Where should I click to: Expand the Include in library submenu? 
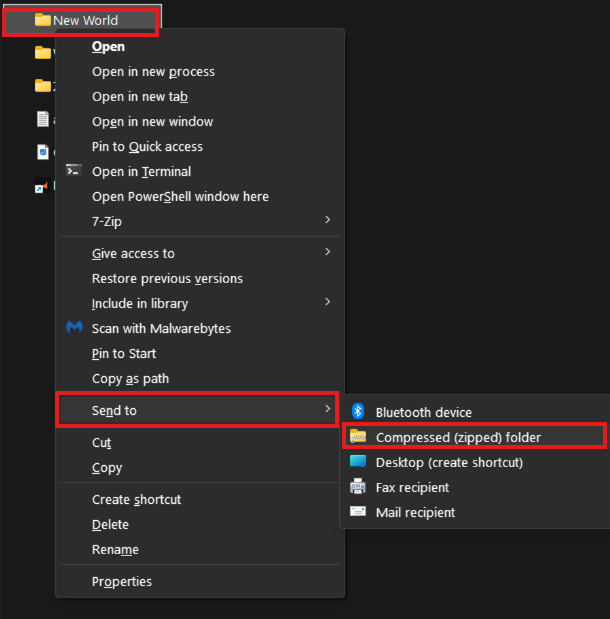tap(327, 303)
